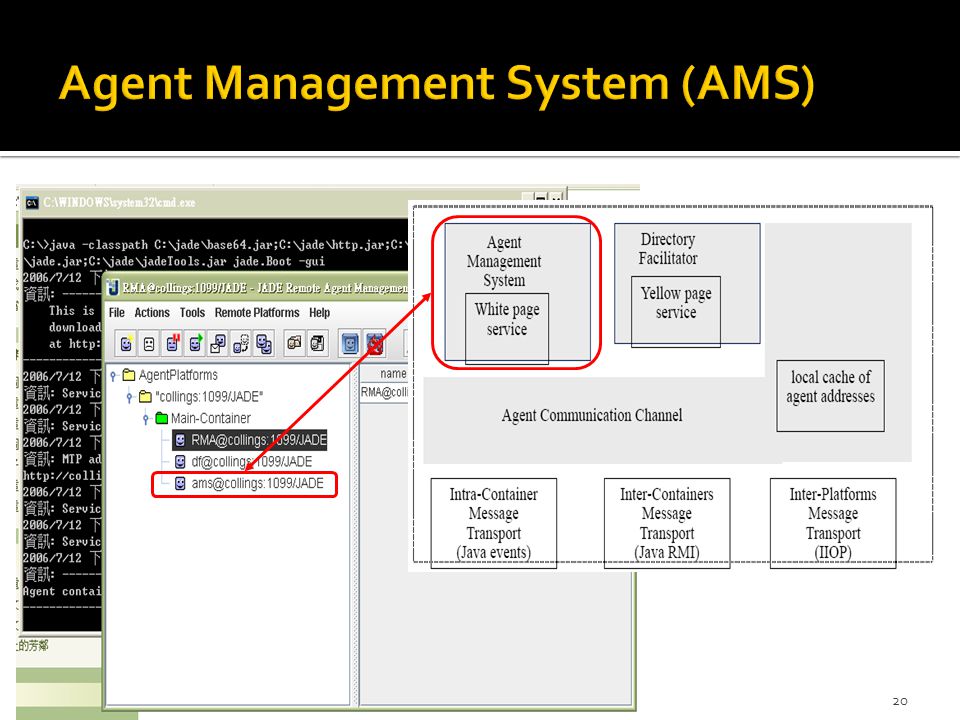The width and height of the screenshot is (960, 720).
Task: Click the Suspend Agent icon with red bars
Action: pyautogui.click(x=172, y=343)
